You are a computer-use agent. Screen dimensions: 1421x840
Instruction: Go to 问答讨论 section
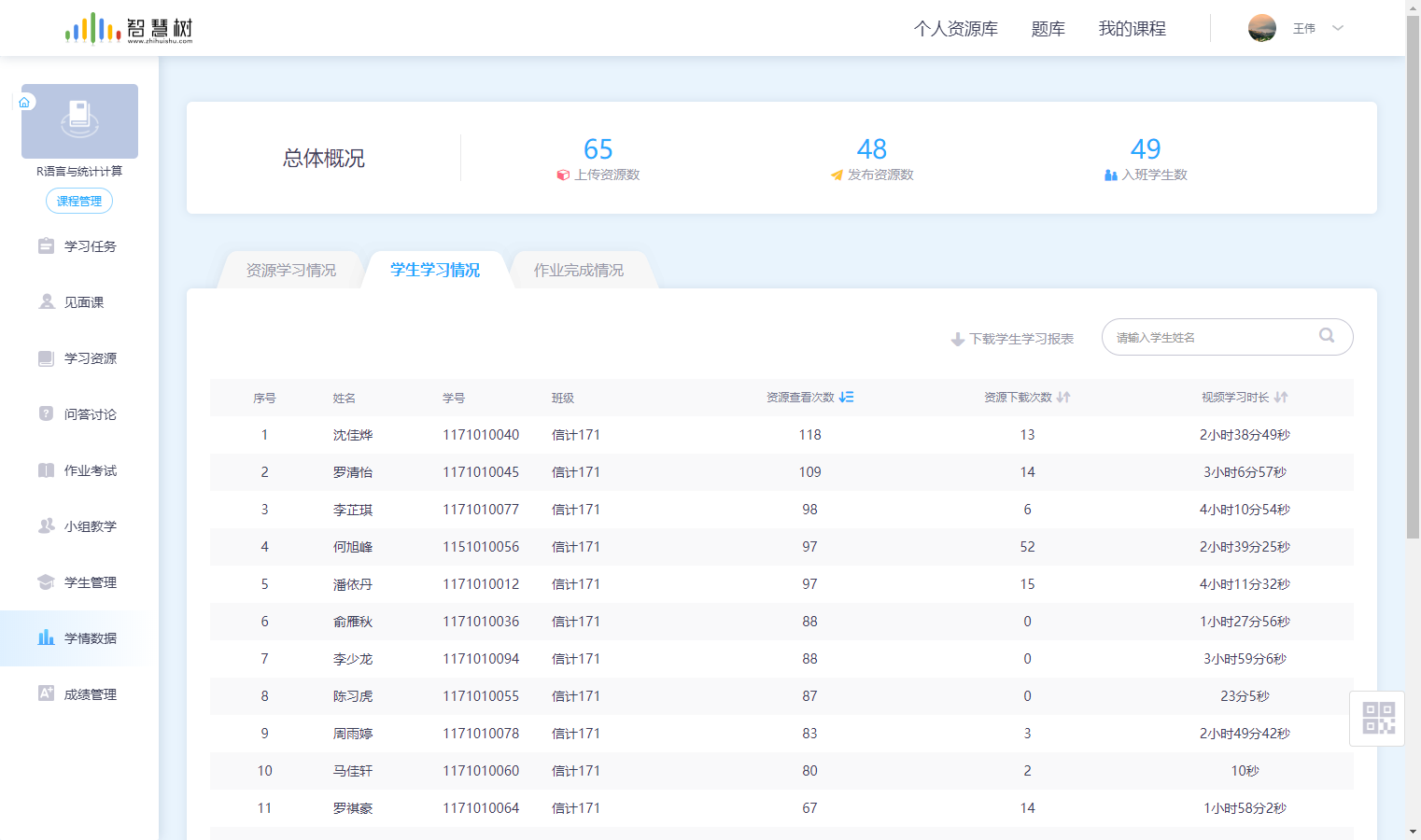[79, 413]
